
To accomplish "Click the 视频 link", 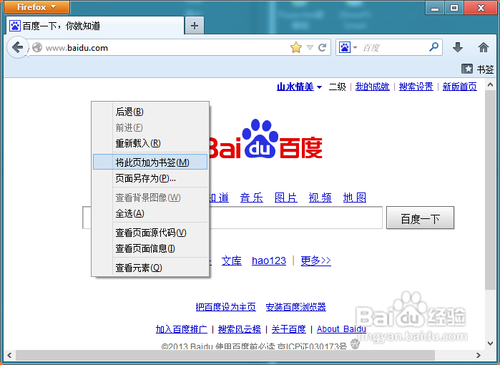I will [x=320, y=198].
